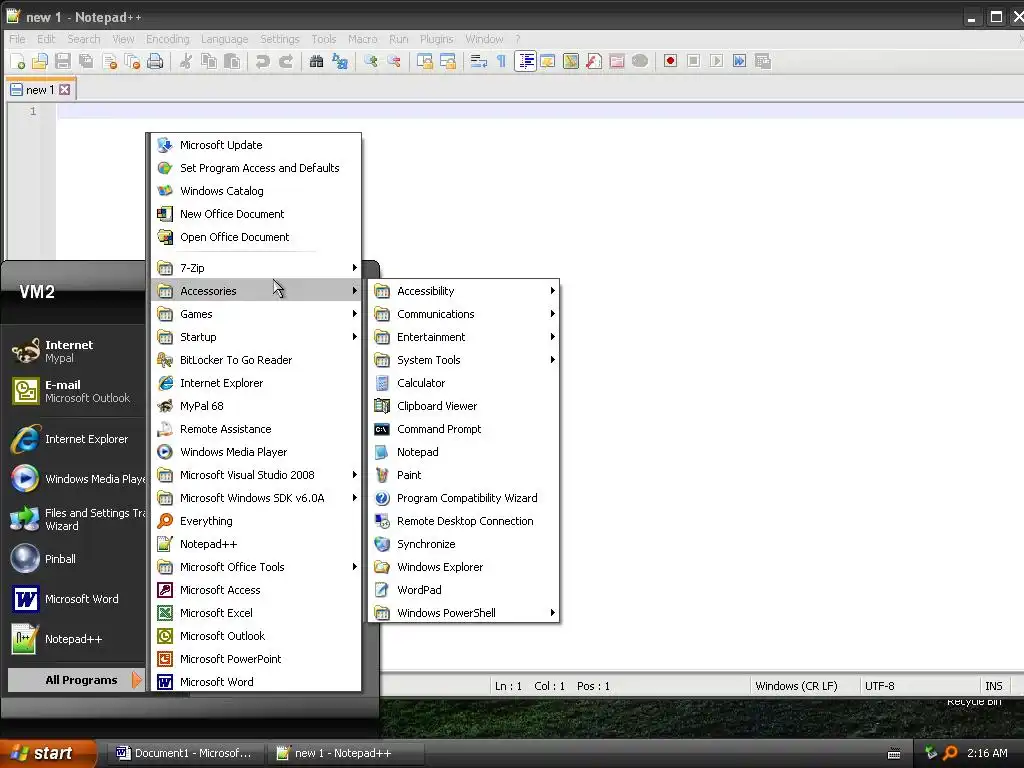Screen dimensions: 1024x768
Task: Click the Windows start button
Action: point(48,753)
